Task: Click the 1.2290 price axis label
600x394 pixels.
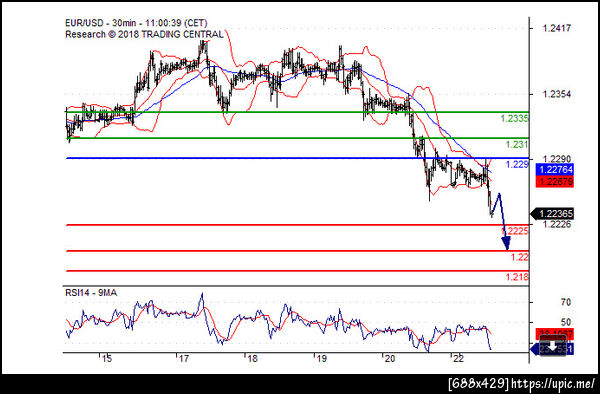Action: (557, 158)
